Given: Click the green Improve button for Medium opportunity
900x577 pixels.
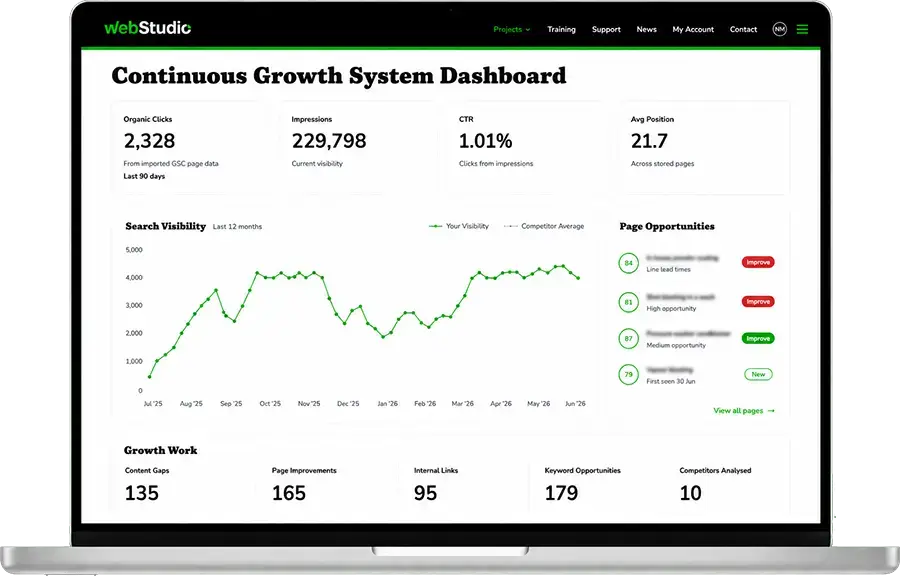Looking at the screenshot, I should click(758, 339).
